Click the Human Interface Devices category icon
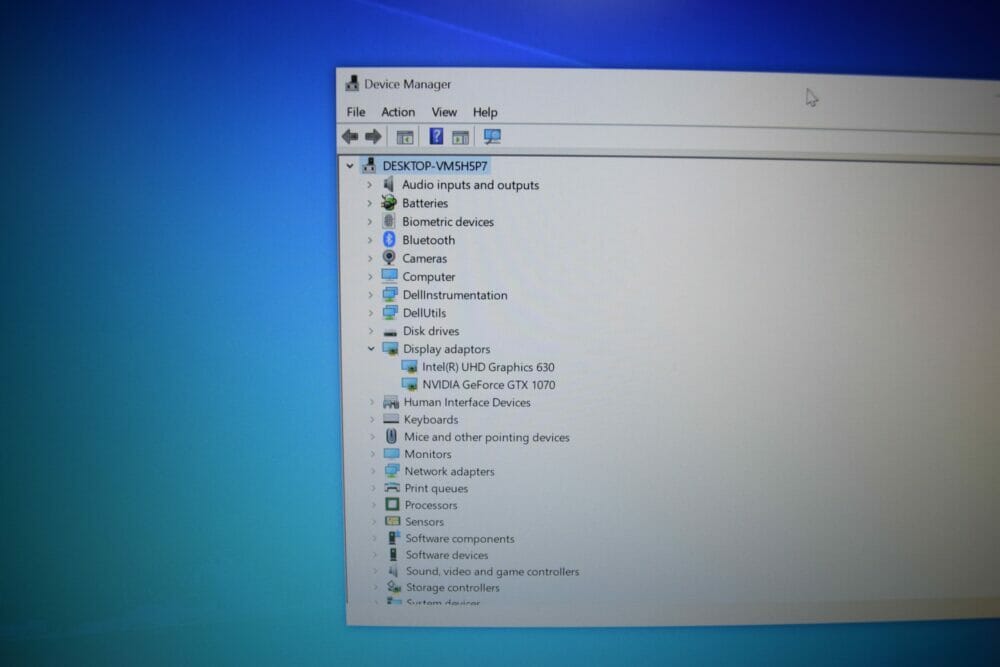 (391, 402)
